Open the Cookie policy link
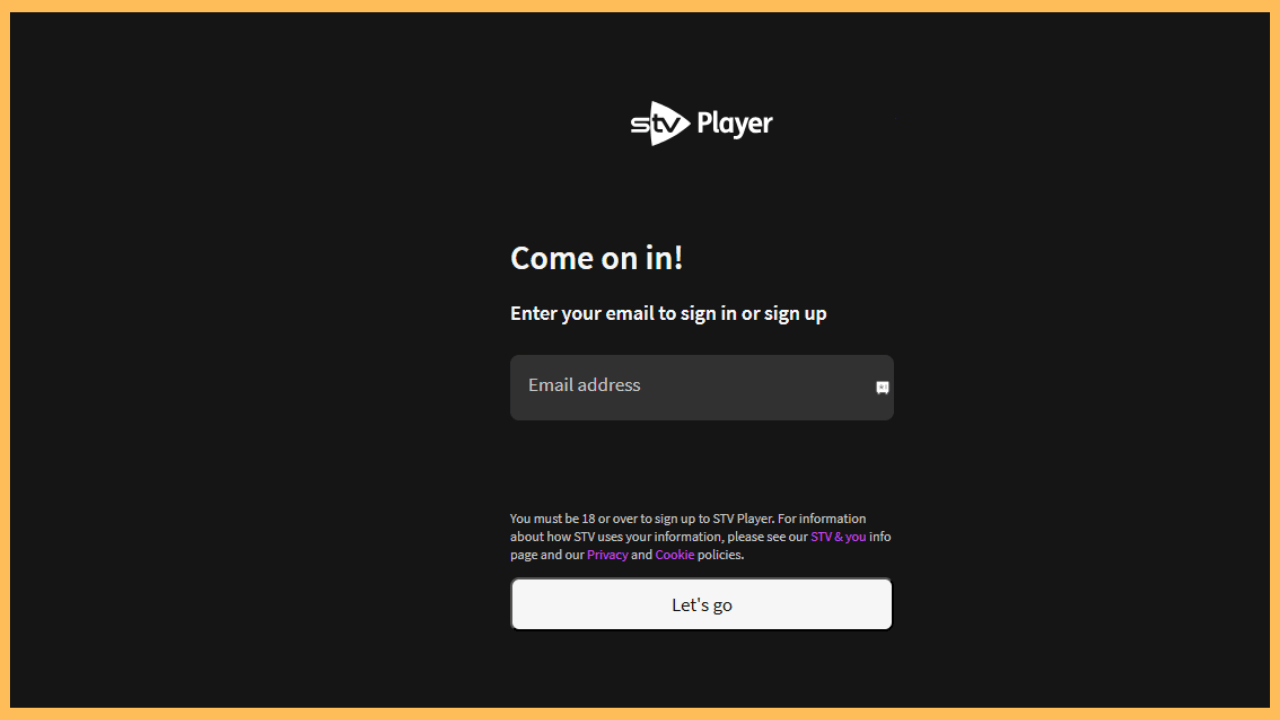1280x720 pixels. [674, 554]
